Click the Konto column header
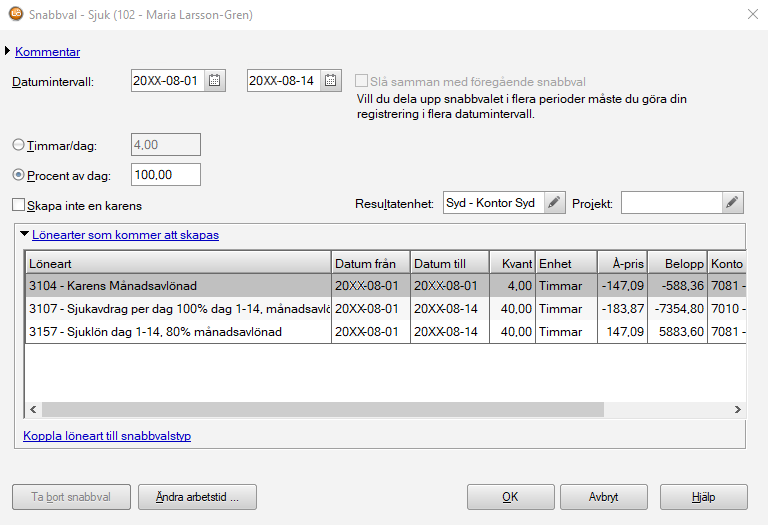 727,263
